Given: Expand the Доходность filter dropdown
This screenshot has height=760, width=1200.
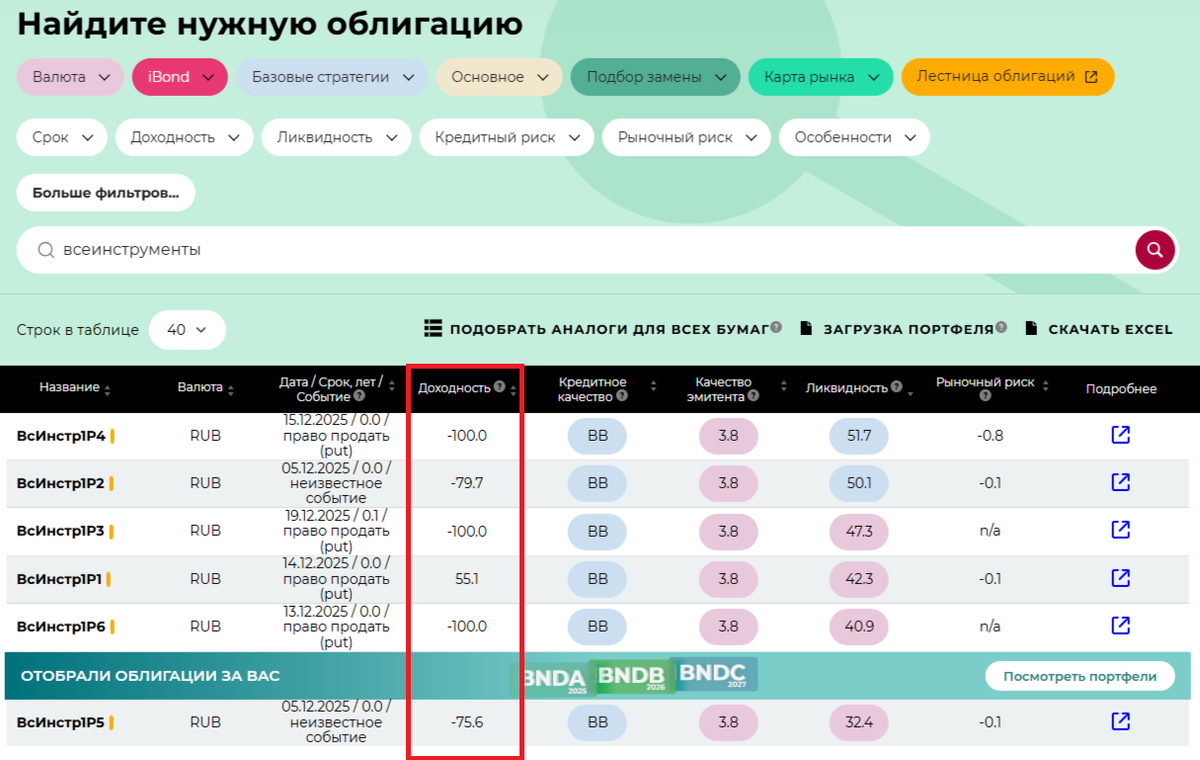Looking at the screenshot, I should pyautogui.click(x=184, y=138).
